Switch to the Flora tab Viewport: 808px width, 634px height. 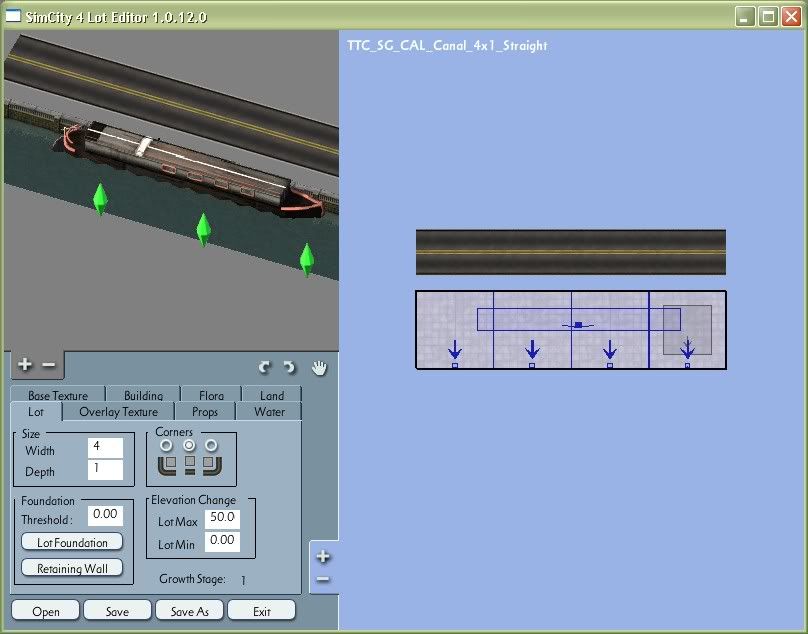pos(211,394)
